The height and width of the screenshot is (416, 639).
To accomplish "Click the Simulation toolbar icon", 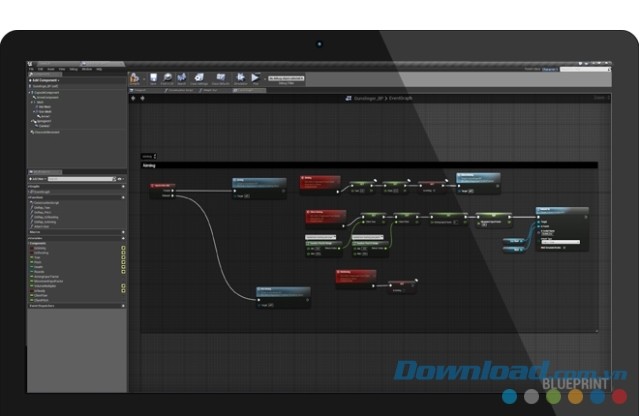I will [x=240, y=77].
